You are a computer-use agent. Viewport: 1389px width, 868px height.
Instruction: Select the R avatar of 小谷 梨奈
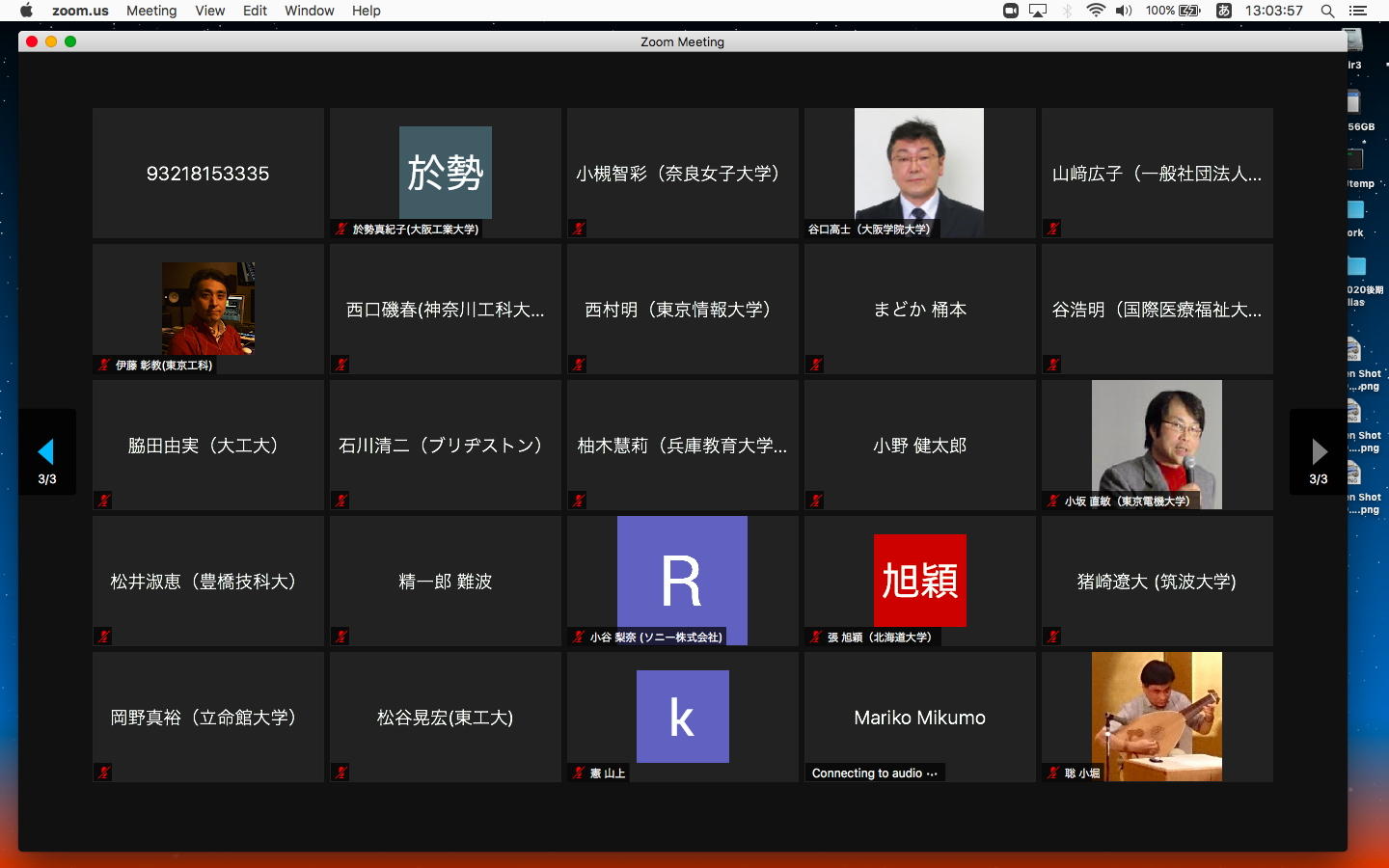coord(682,581)
